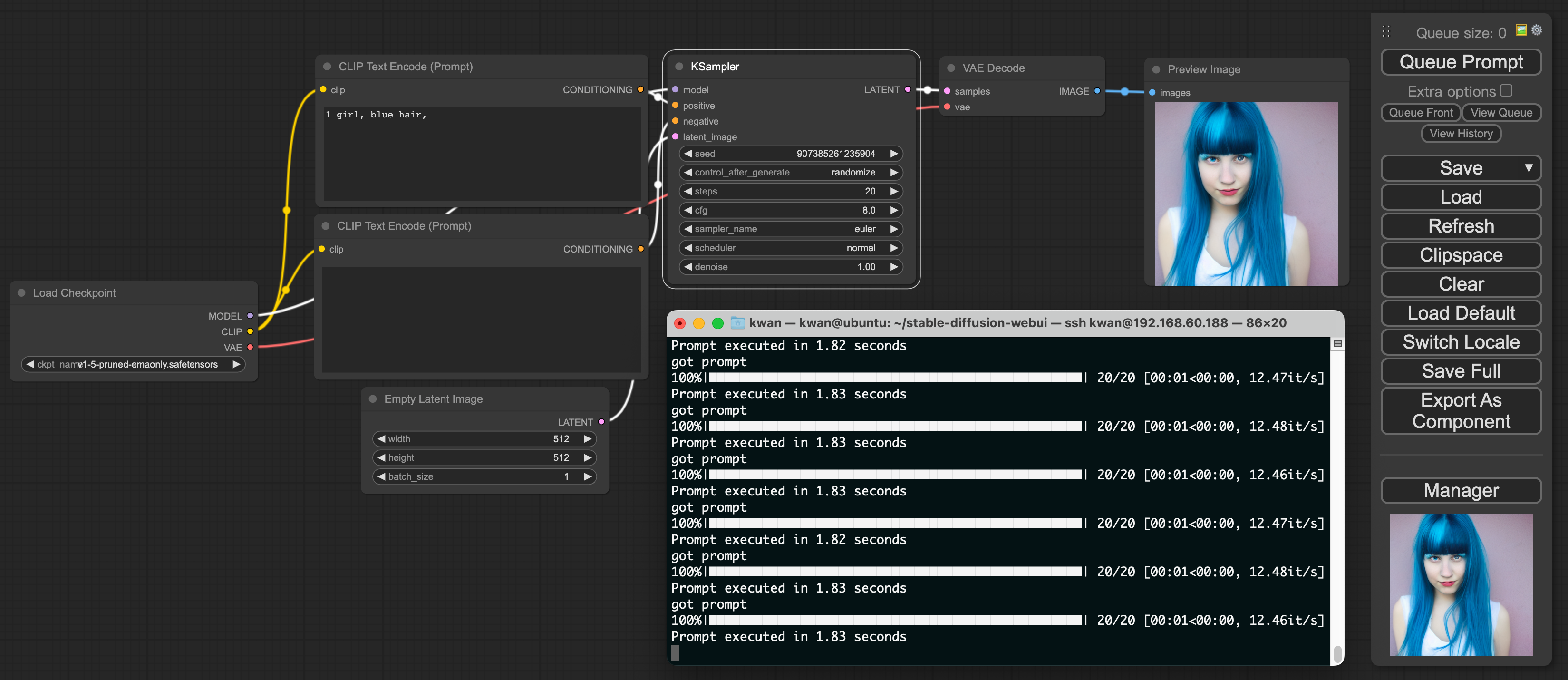Screen dimensions: 1568x680
Task: Click inside the '1 girl, blue hair' prompt field
Action: click(x=481, y=152)
